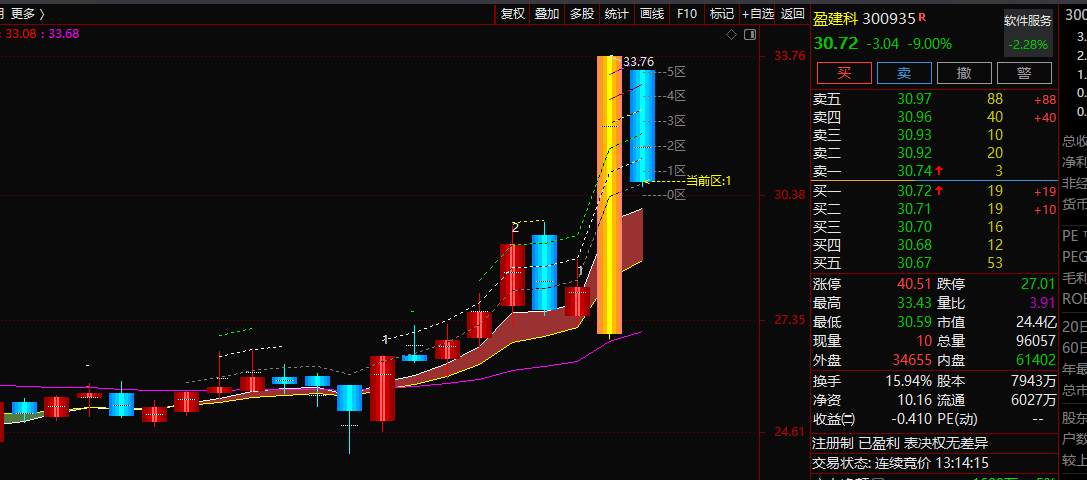1087x480 pixels.
Task: Click the red R margin marker
Action: [922, 17]
